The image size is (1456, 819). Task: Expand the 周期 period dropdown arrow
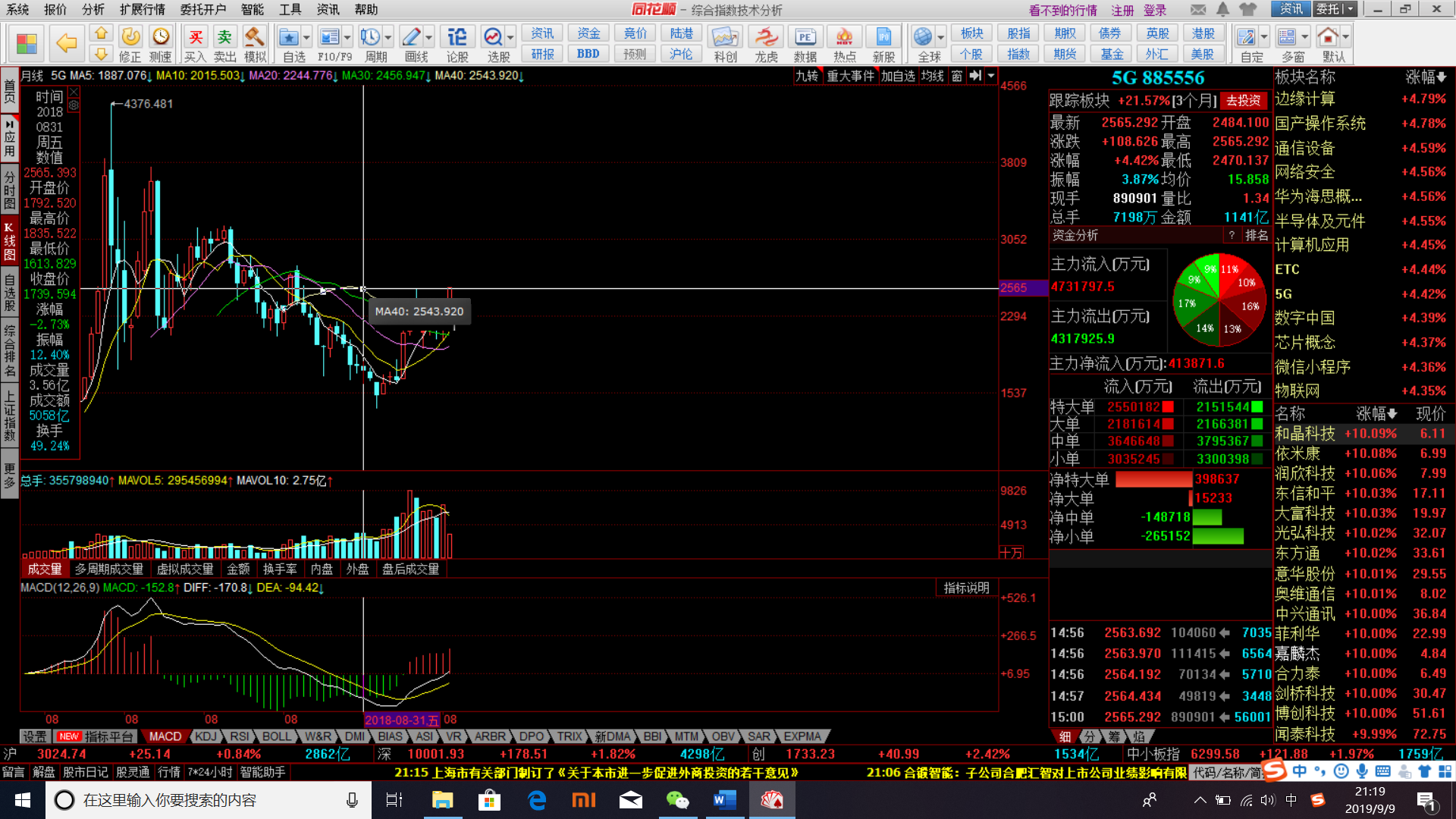388,36
